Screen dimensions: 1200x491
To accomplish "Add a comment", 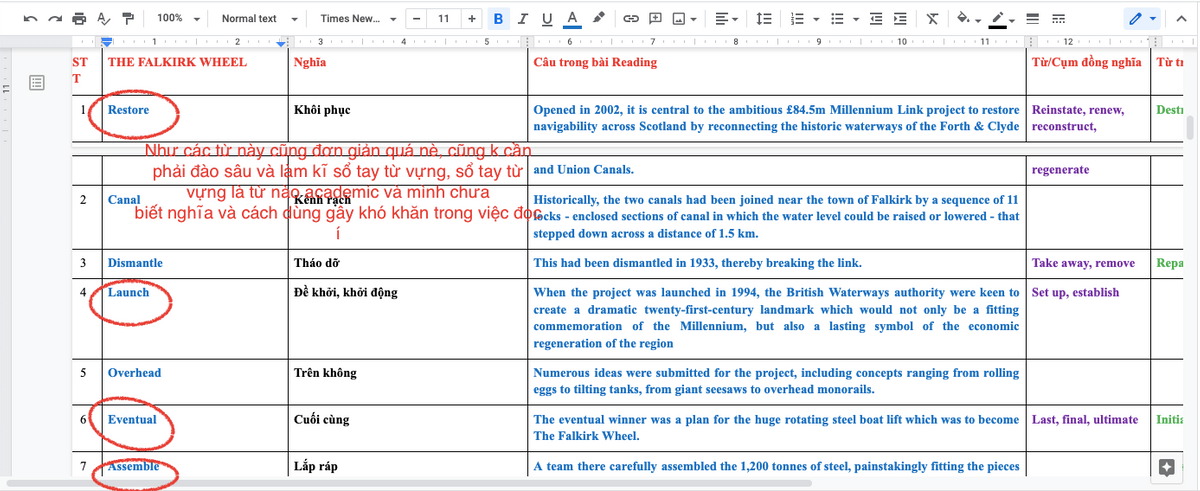I will pos(655,18).
